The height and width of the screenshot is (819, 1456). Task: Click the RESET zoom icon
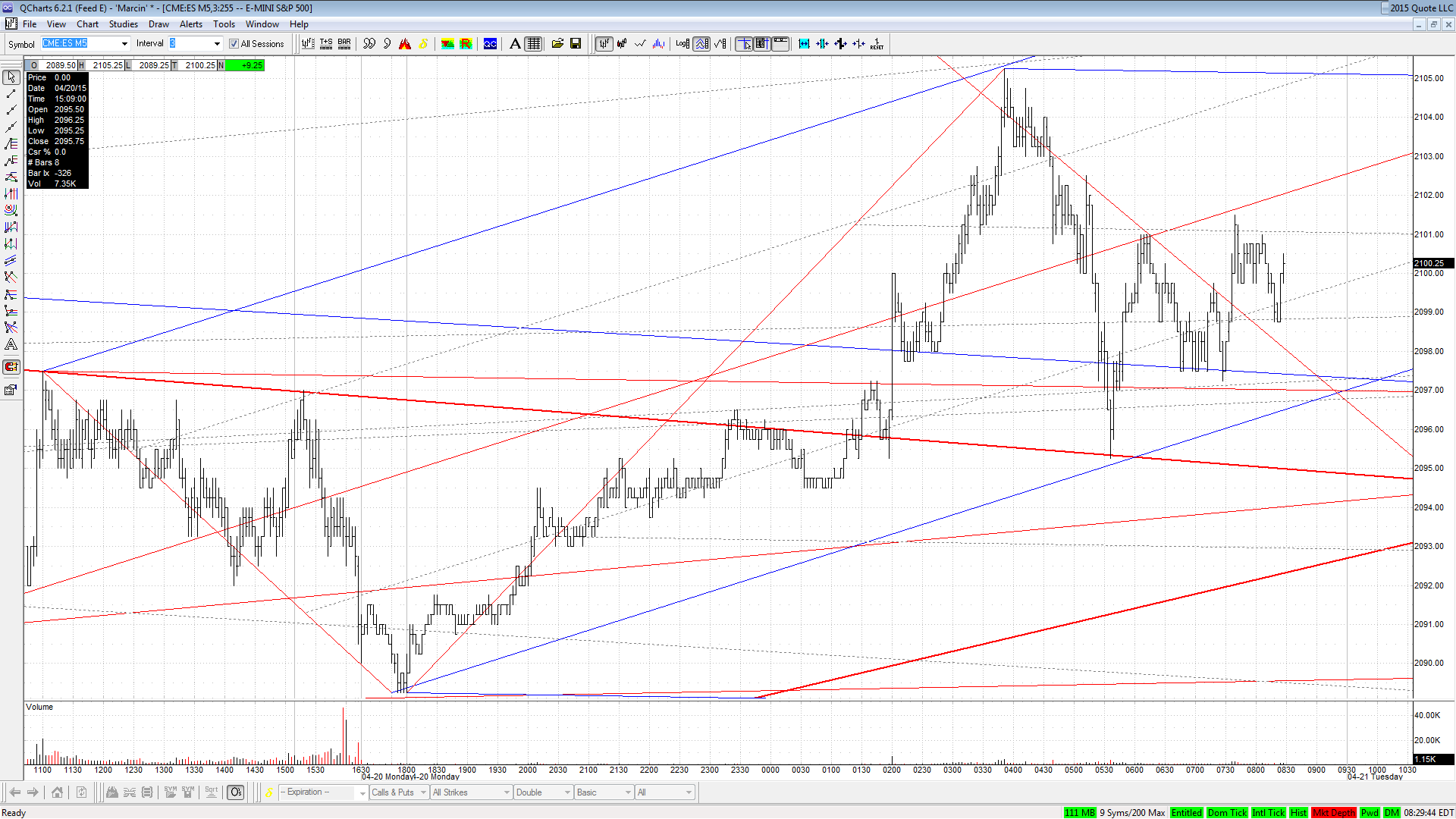(x=877, y=44)
